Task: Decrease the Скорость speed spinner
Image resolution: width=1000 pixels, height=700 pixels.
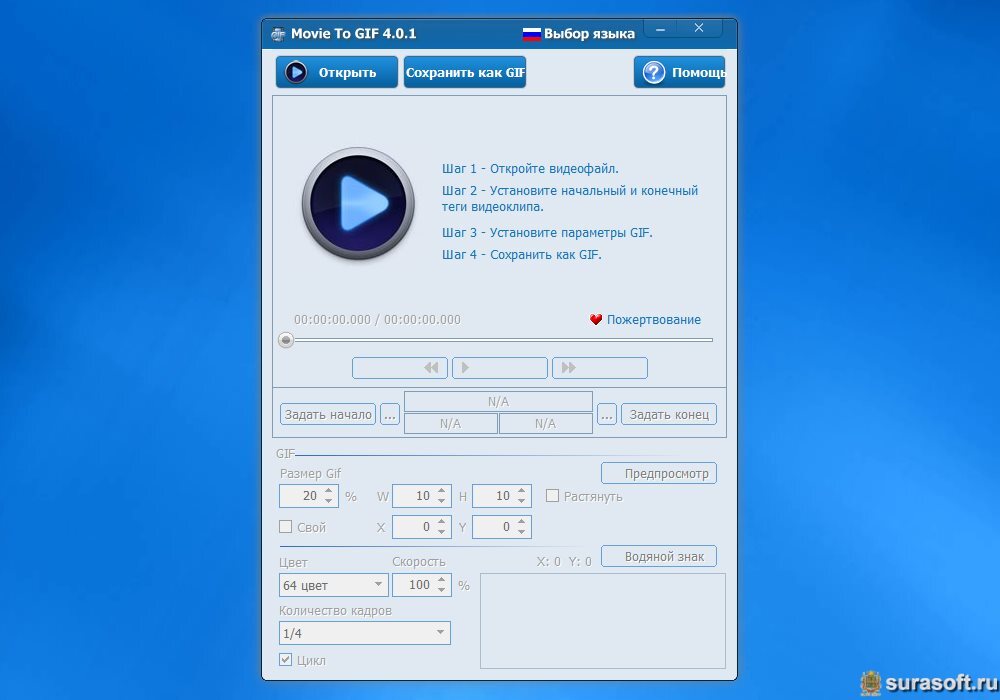Action: tap(441, 590)
